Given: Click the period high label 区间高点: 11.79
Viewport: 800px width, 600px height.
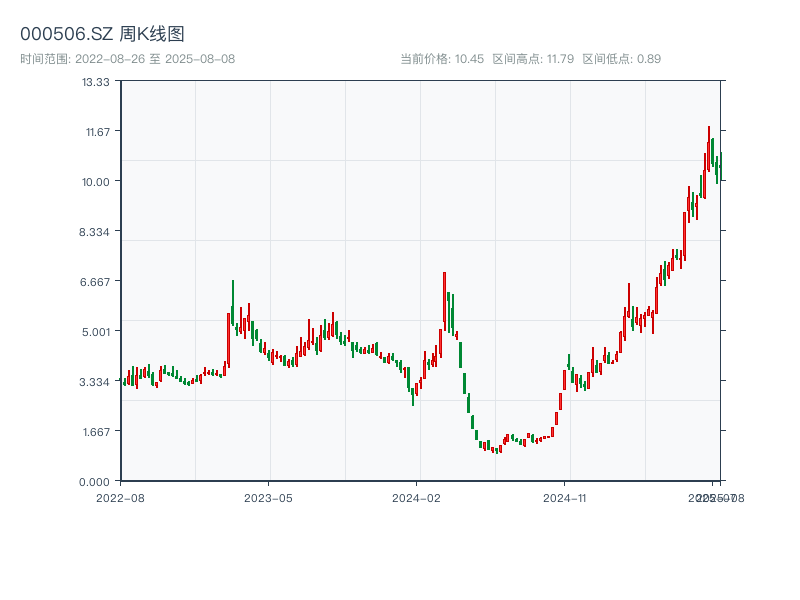Looking at the screenshot, I should [533, 59].
